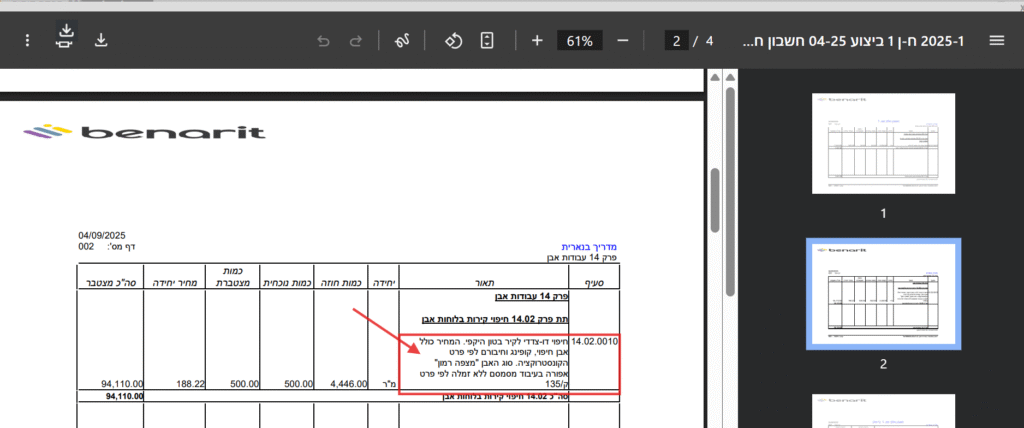Viewport: 1024px width, 428px height.
Task: Select the draw annotation tool
Action: coord(405,41)
